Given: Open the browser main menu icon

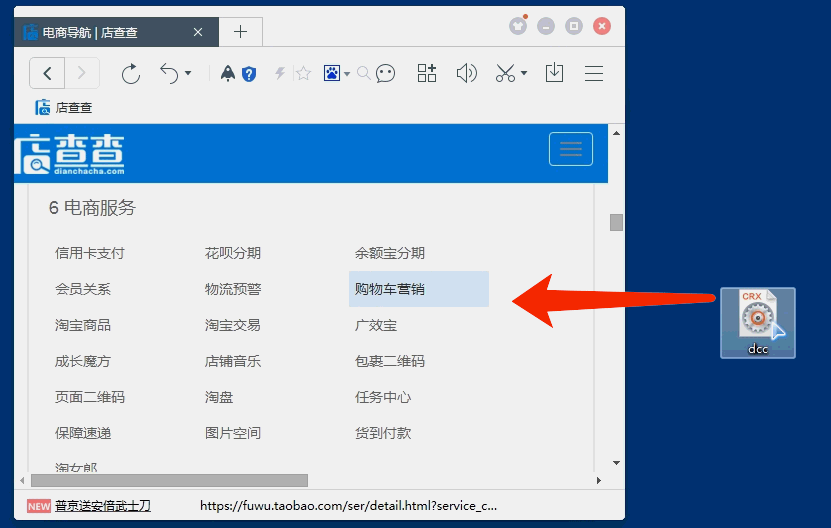Looking at the screenshot, I should click(x=594, y=73).
